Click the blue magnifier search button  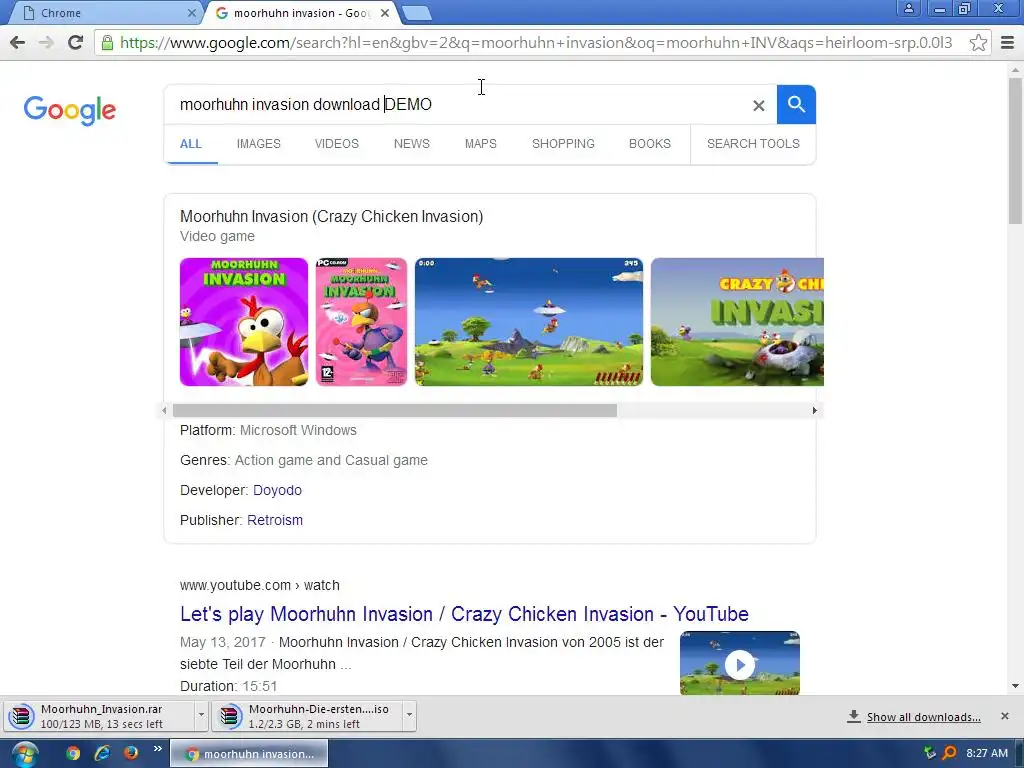click(796, 104)
